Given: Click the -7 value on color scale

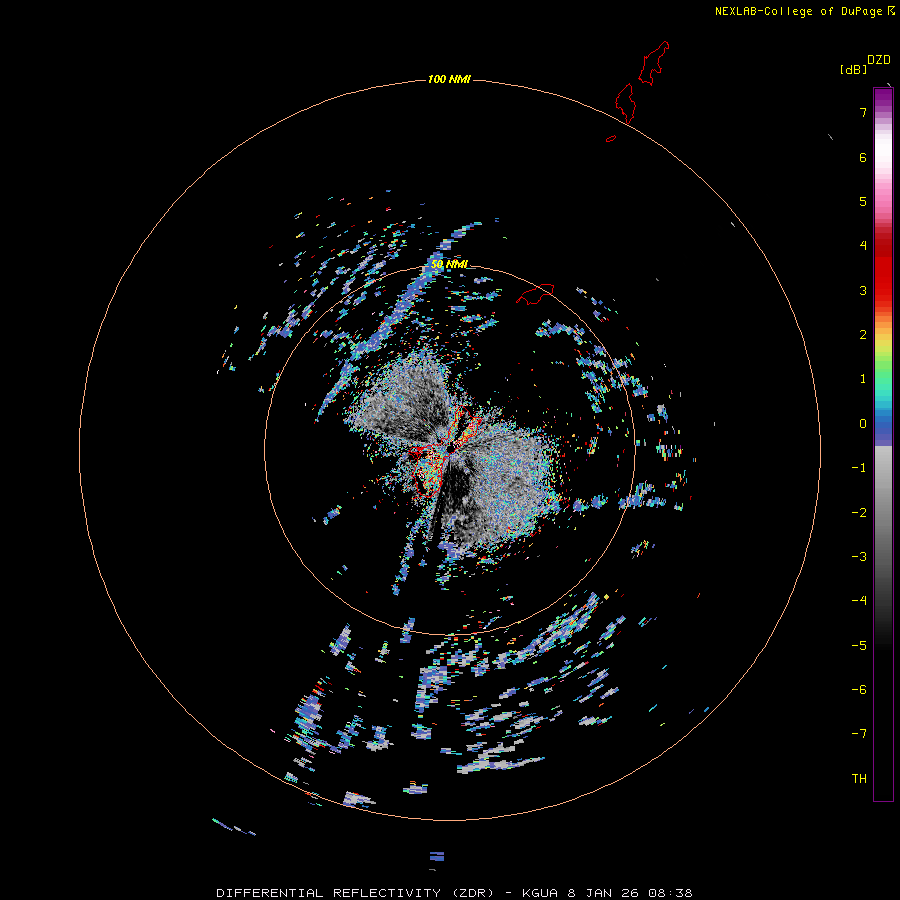Looking at the screenshot, I should [859, 734].
